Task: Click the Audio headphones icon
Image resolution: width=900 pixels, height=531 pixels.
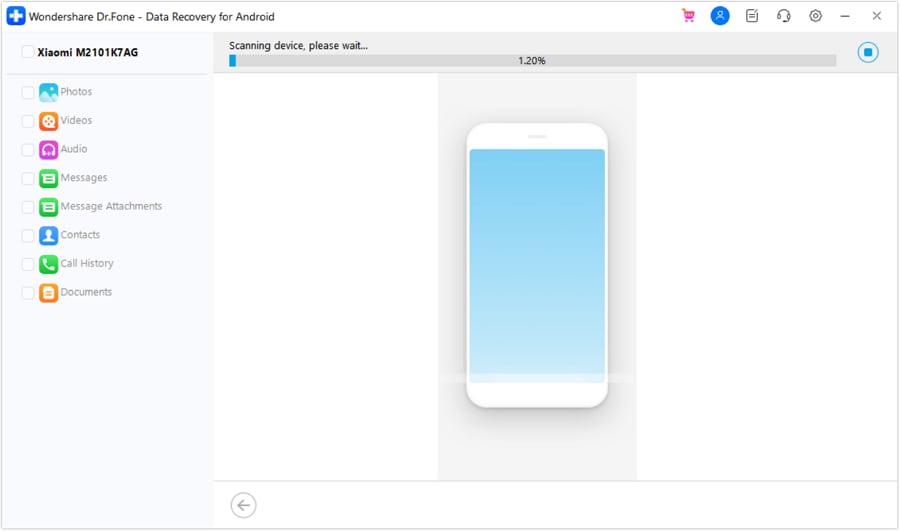Action: coord(49,149)
